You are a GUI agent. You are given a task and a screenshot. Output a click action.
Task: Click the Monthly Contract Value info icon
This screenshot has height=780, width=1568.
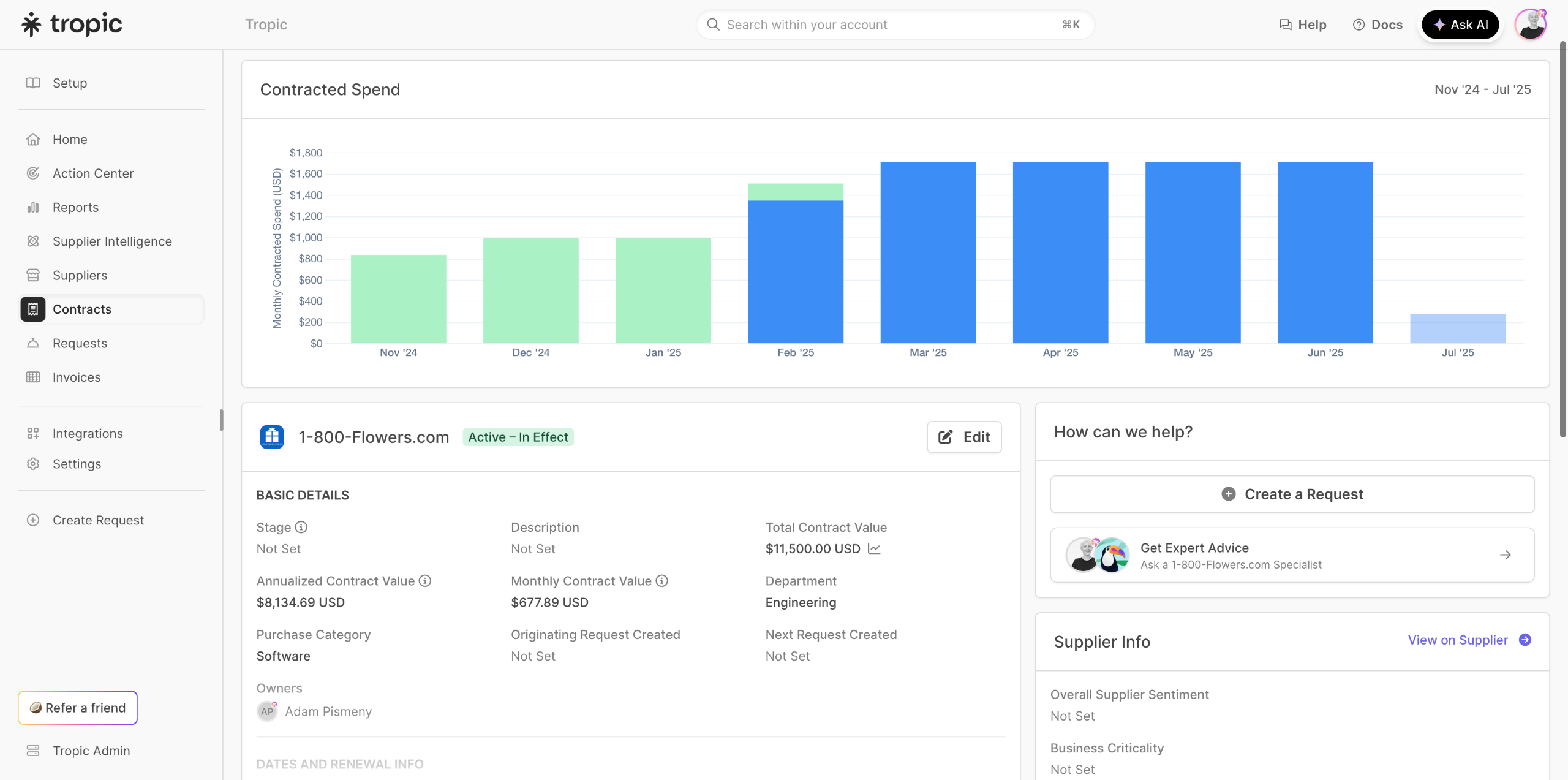661,581
